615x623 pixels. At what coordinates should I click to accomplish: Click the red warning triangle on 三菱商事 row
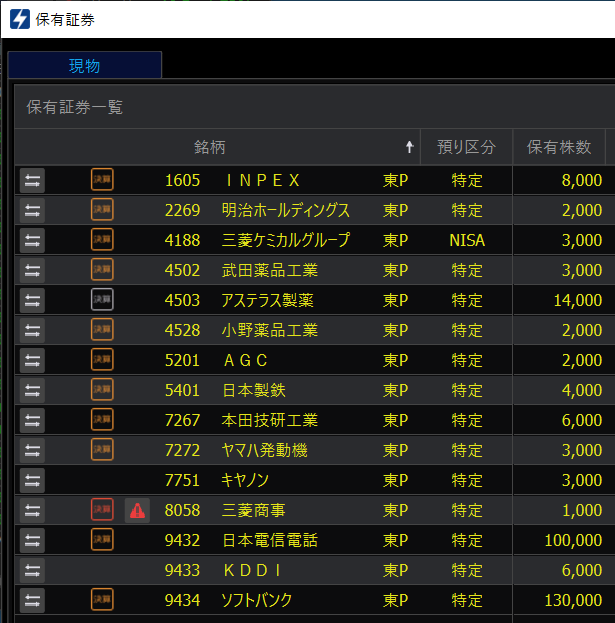(137, 511)
